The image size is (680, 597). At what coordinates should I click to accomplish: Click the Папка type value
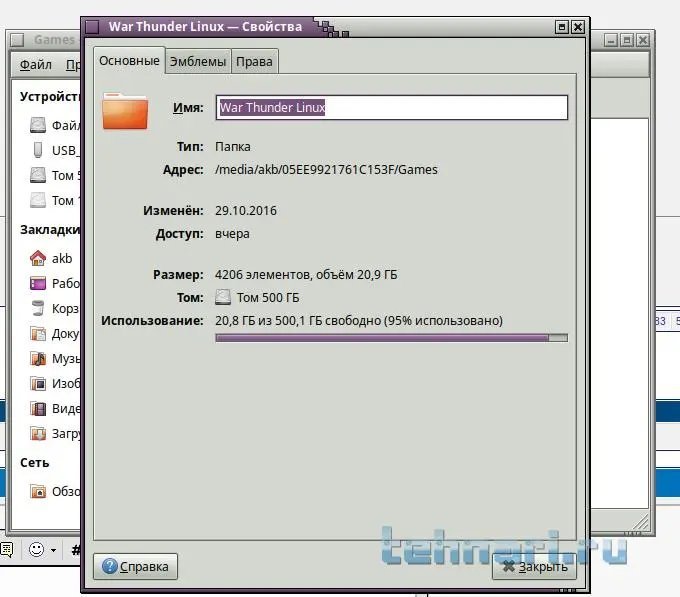(x=232, y=147)
